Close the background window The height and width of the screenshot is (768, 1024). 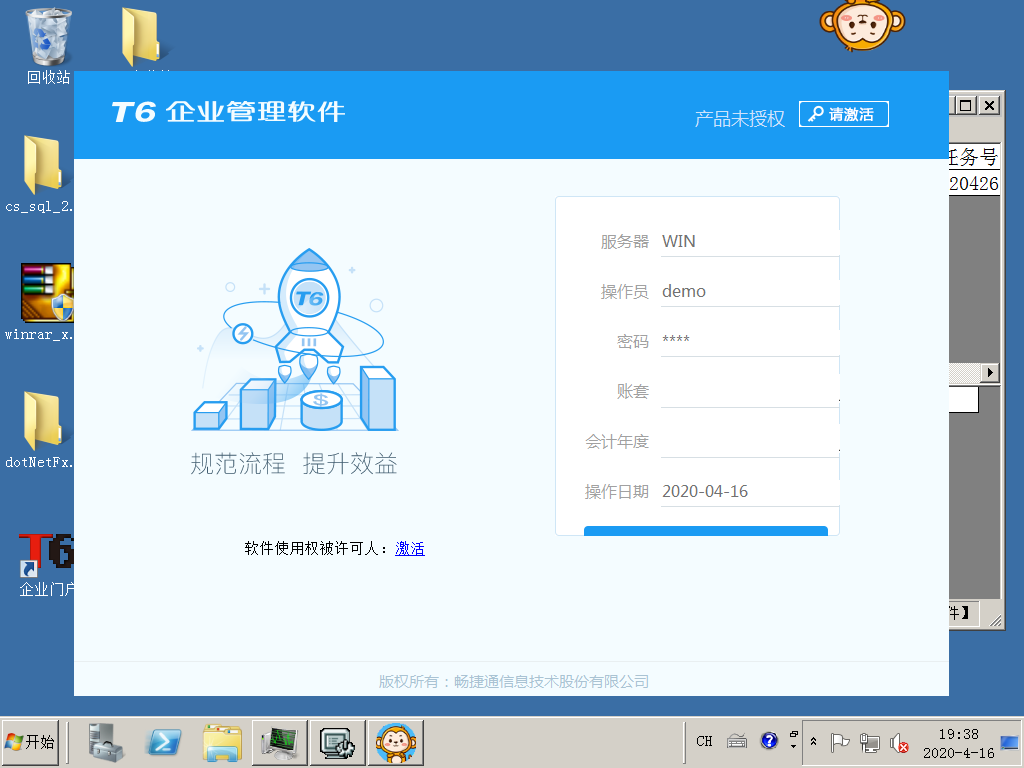tap(989, 105)
